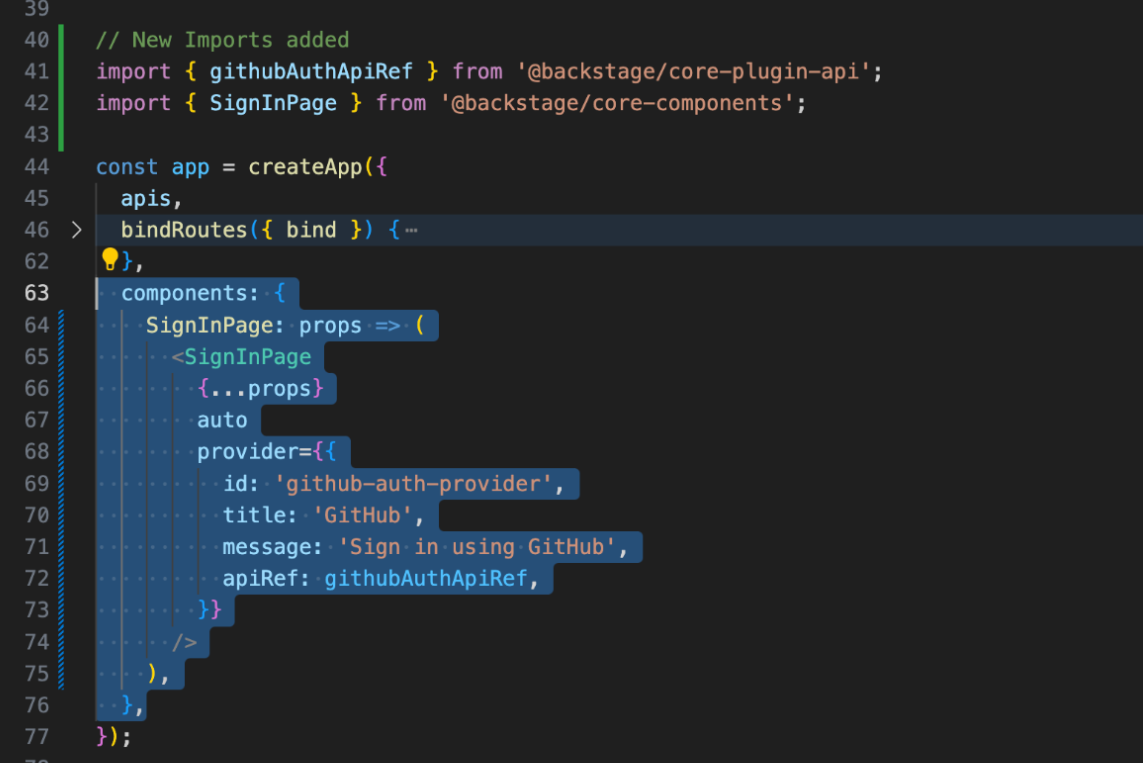Select the SignInPage JSX tag
The image size is (1143, 763).
click(x=252, y=356)
